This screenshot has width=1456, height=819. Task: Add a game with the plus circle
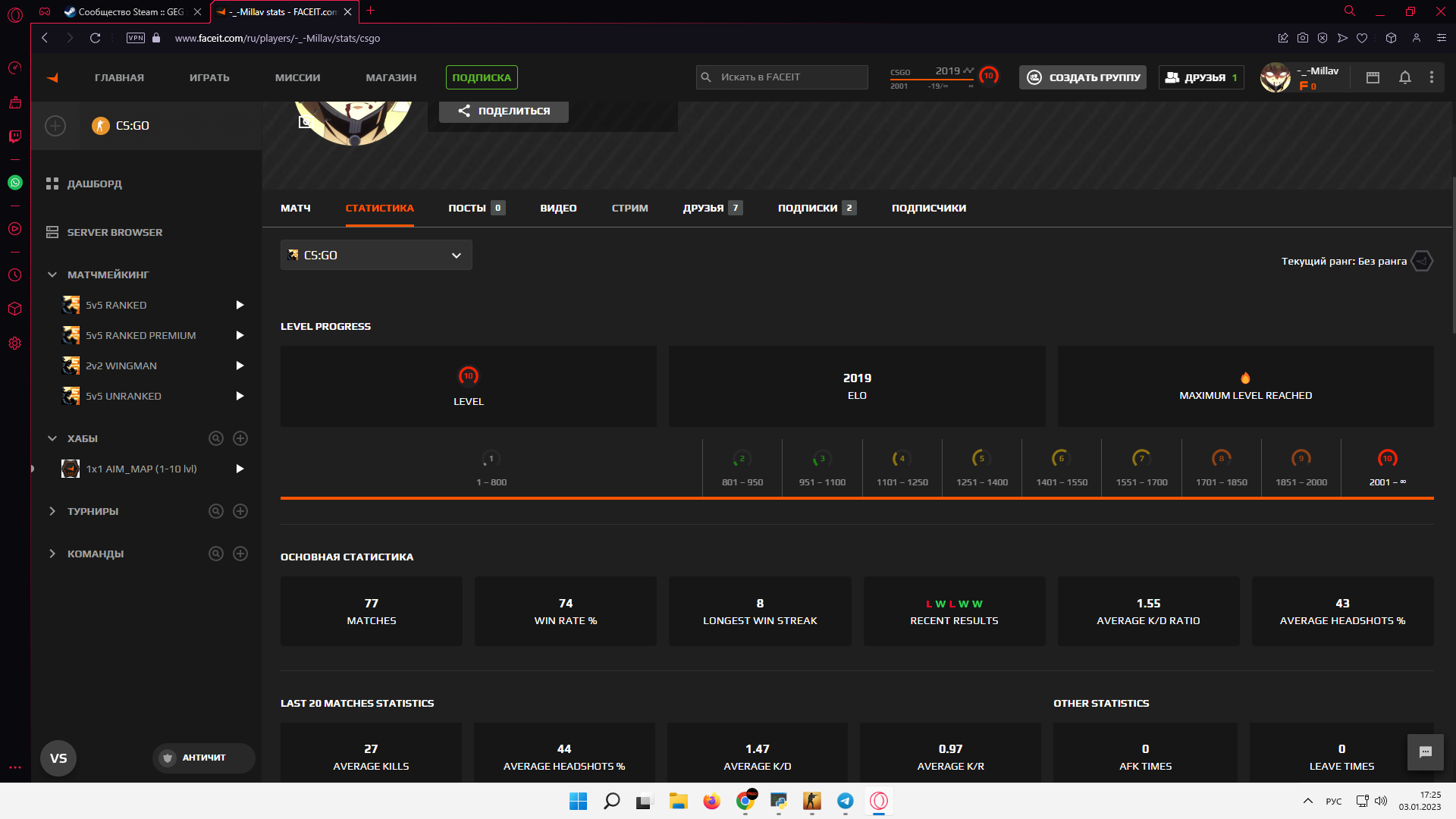click(55, 126)
